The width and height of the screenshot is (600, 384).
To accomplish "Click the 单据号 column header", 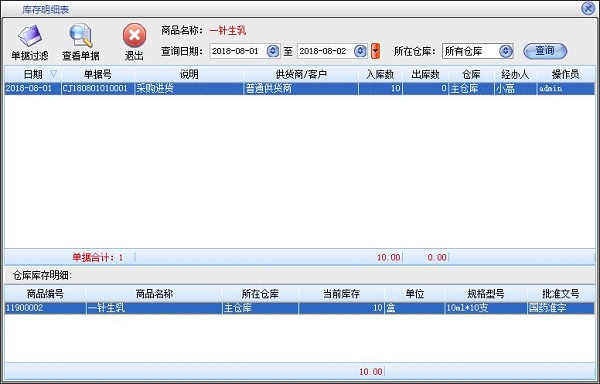I will coord(98,74).
